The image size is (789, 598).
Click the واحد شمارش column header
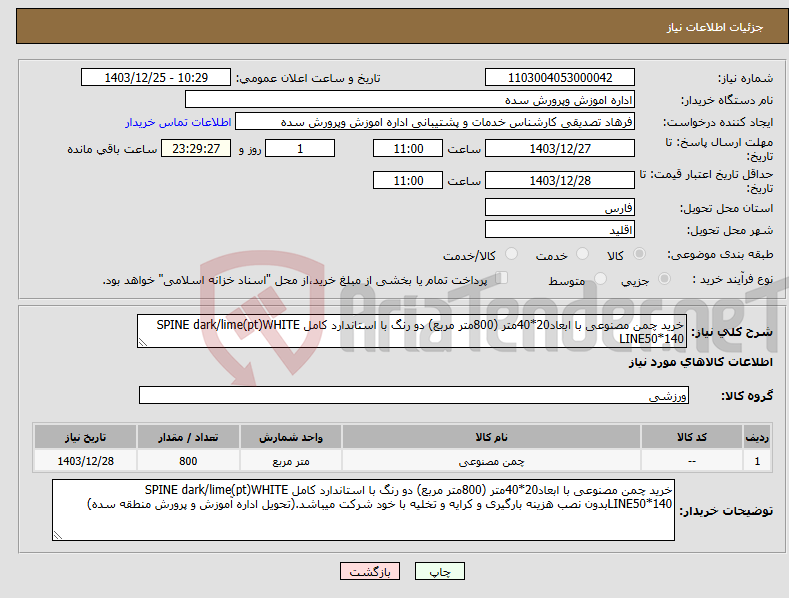point(291,437)
